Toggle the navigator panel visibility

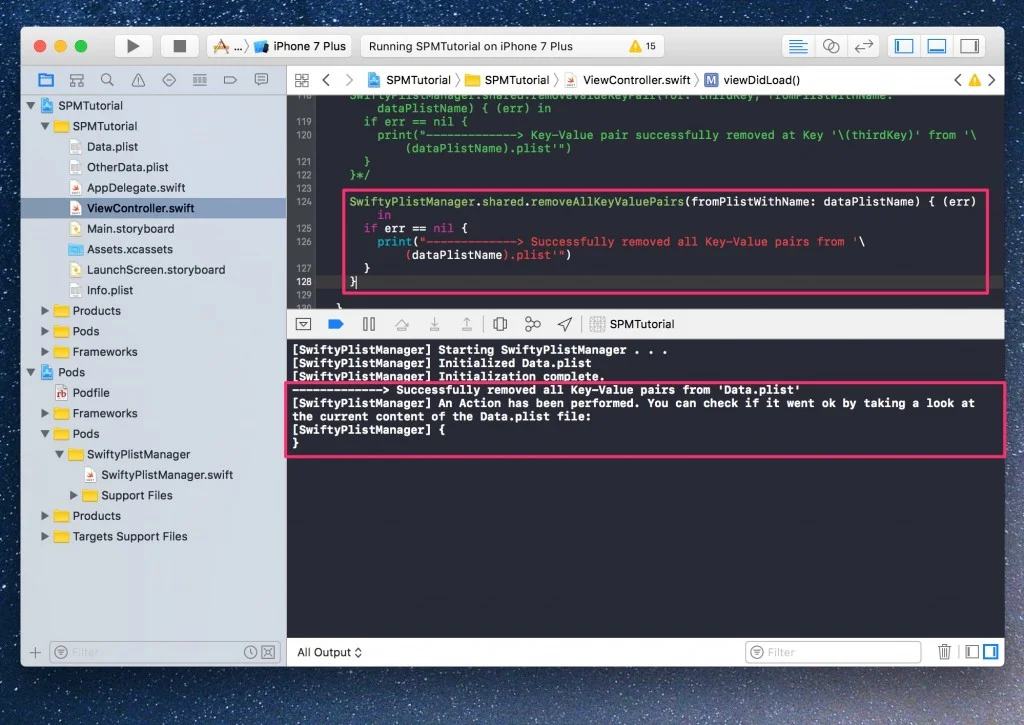904,46
